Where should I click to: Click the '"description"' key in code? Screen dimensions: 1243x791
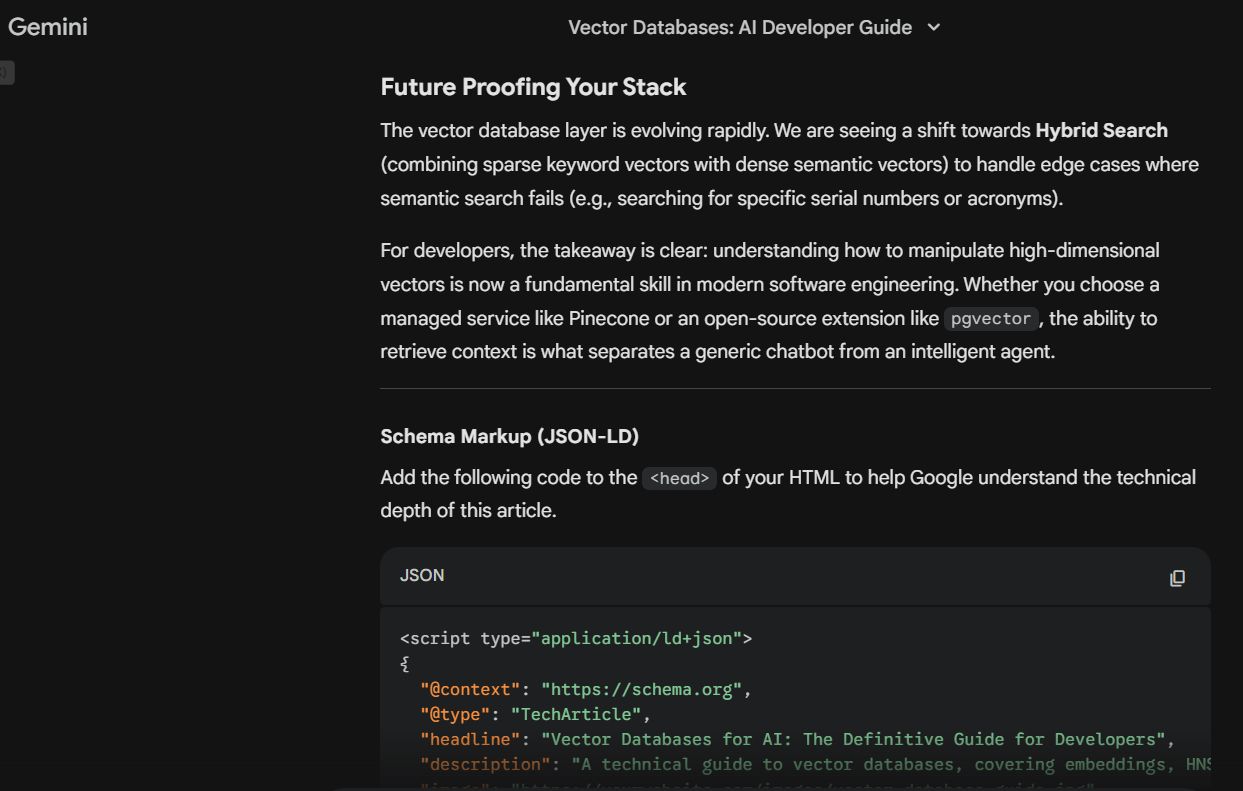tap(485, 765)
